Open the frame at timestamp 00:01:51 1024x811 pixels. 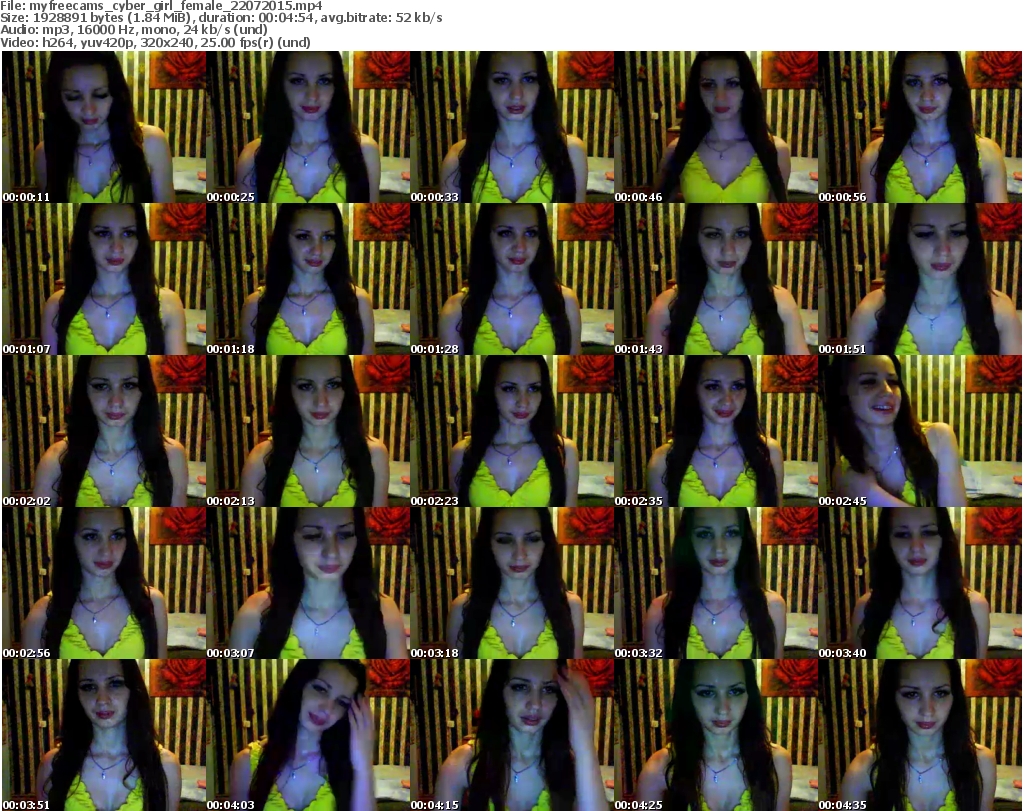[920, 279]
